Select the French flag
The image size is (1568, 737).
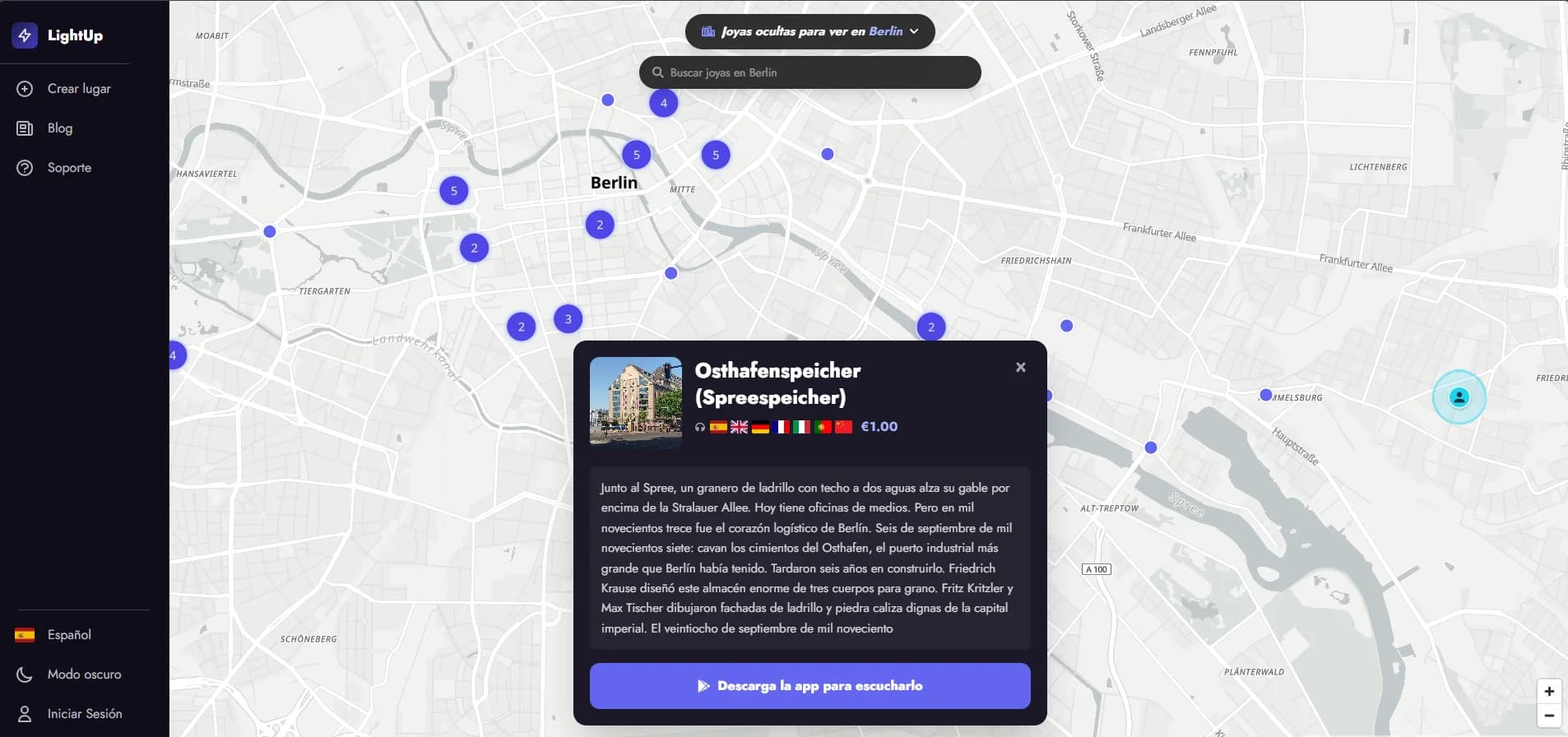(x=781, y=427)
